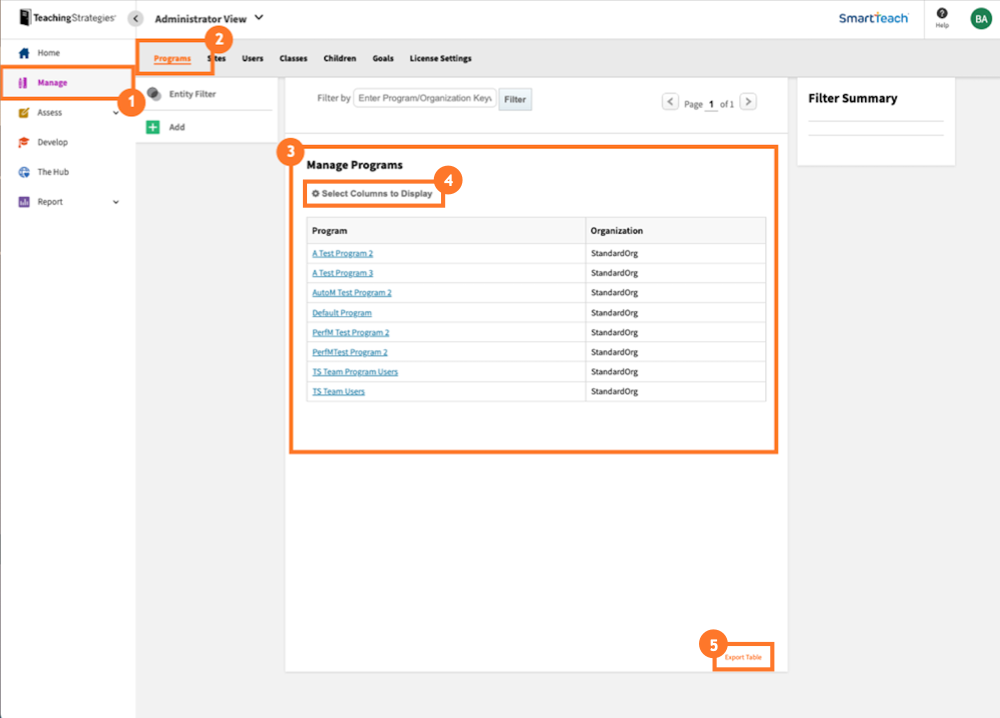Open the BA profile avatar
The width and height of the screenshot is (1000, 718).
pos(980,17)
